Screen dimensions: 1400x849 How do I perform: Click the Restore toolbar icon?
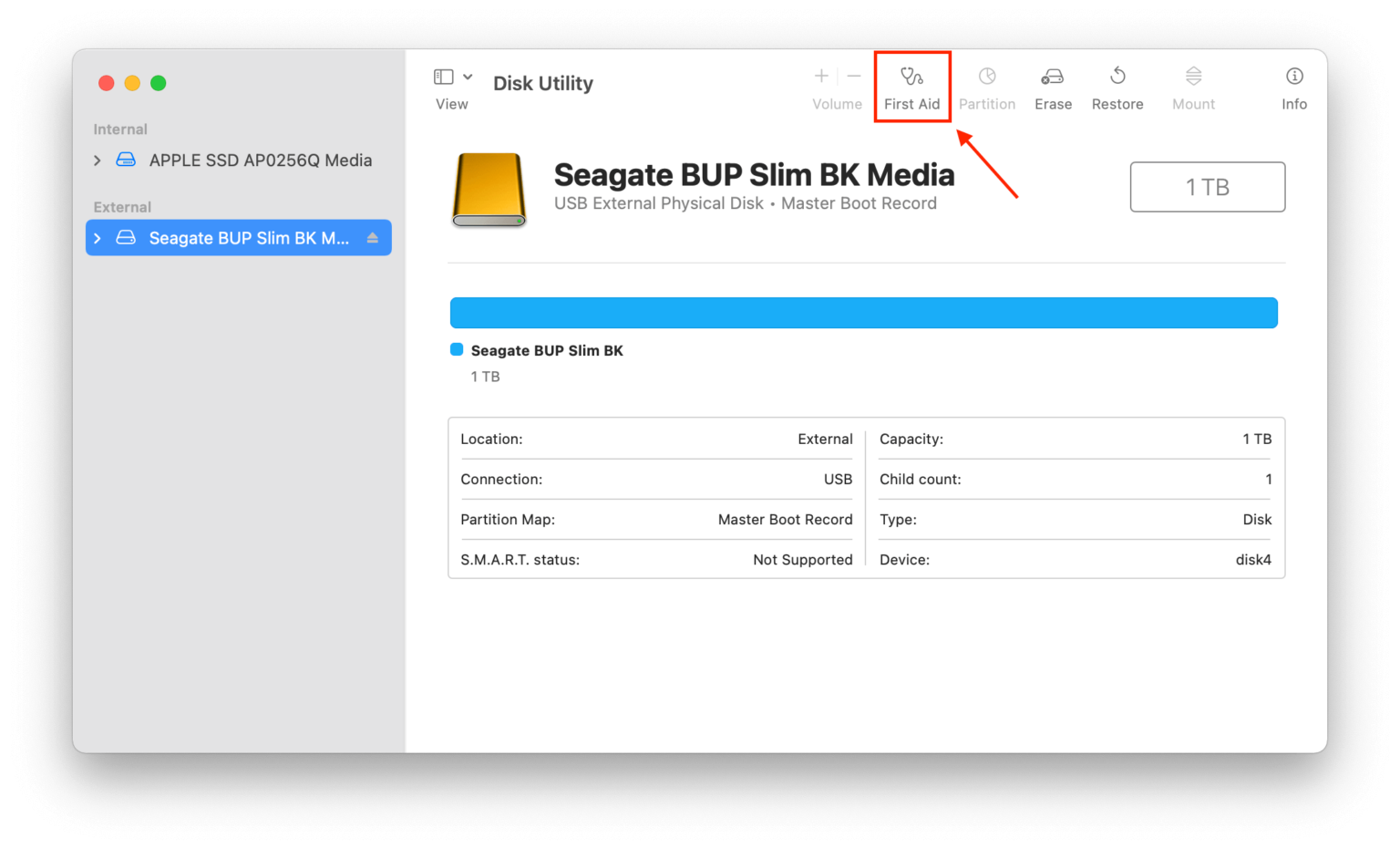(x=1117, y=87)
